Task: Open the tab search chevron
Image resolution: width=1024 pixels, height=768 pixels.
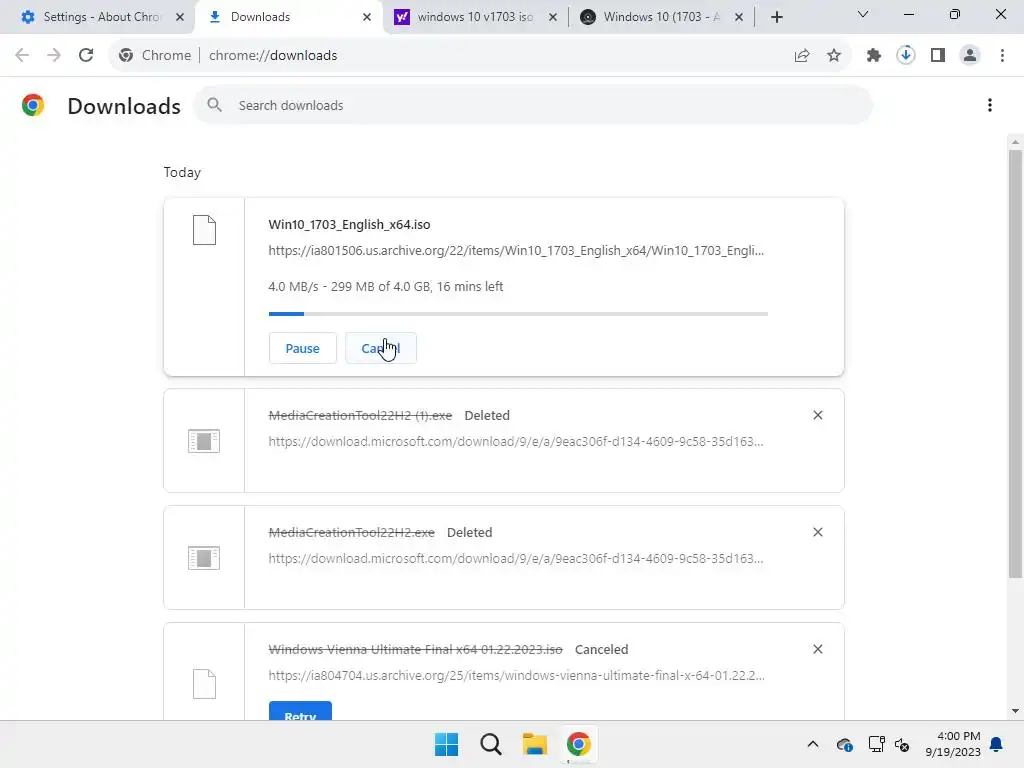Action: pos(863,14)
